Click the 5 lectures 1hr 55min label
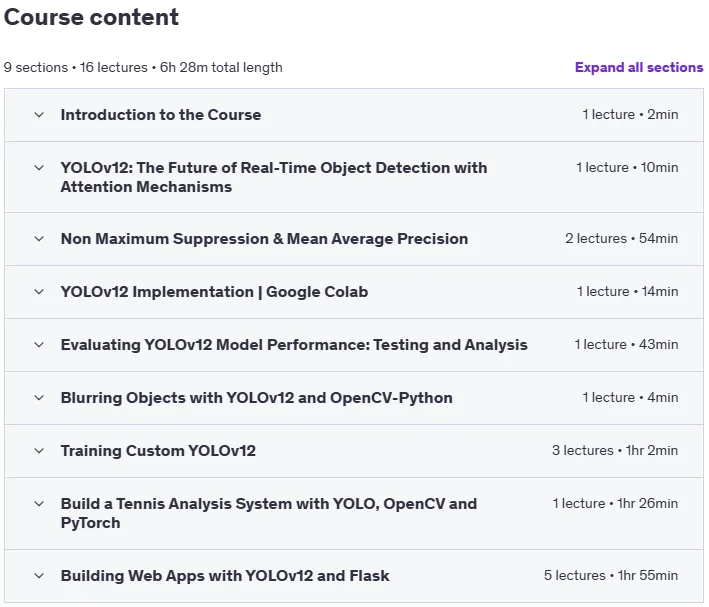Image resolution: width=709 pixels, height=607 pixels. [x=611, y=575]
